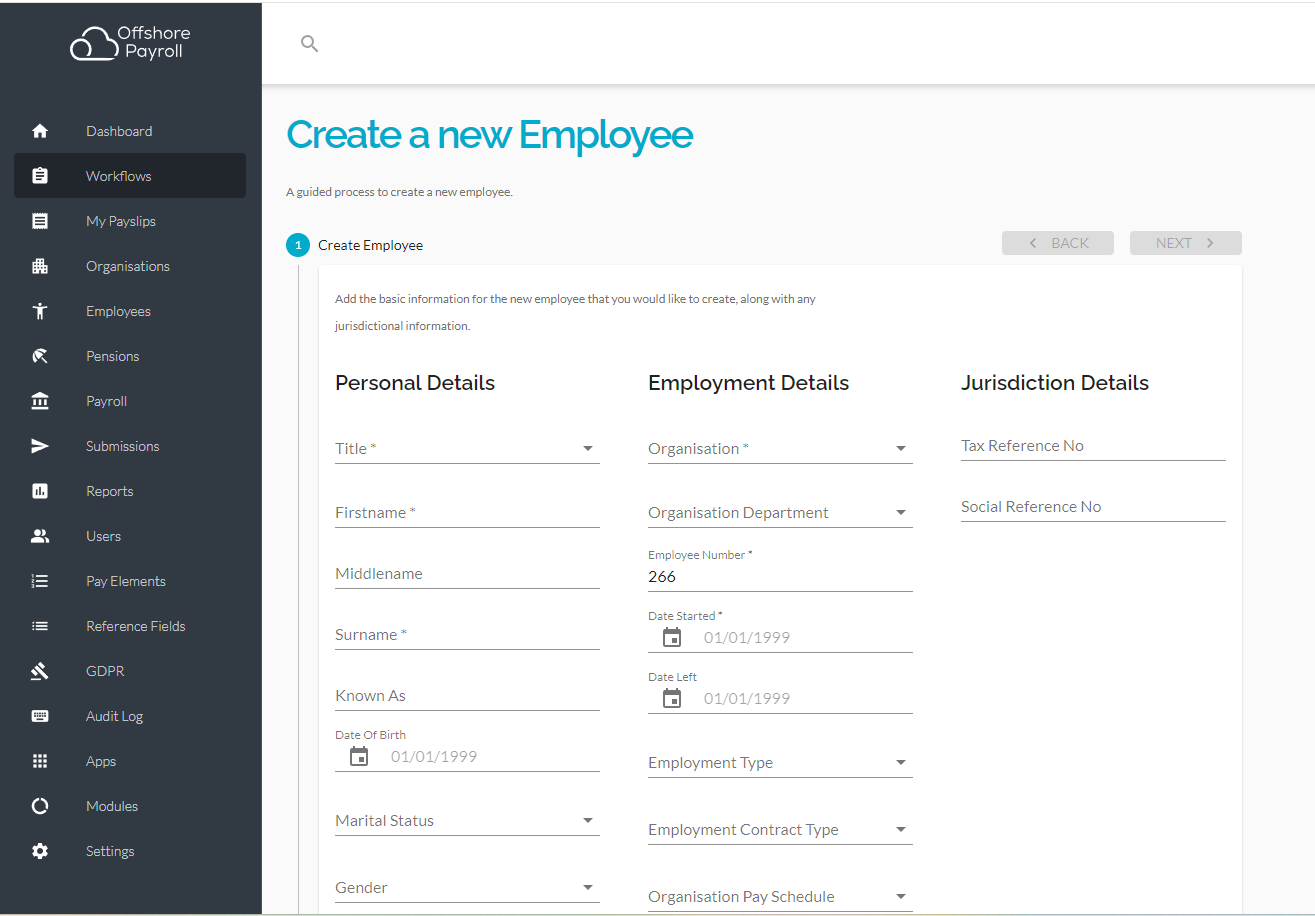Click the NEXT button
Image resolution: width=1315 pixels, height=916 pixels.
1186,243
